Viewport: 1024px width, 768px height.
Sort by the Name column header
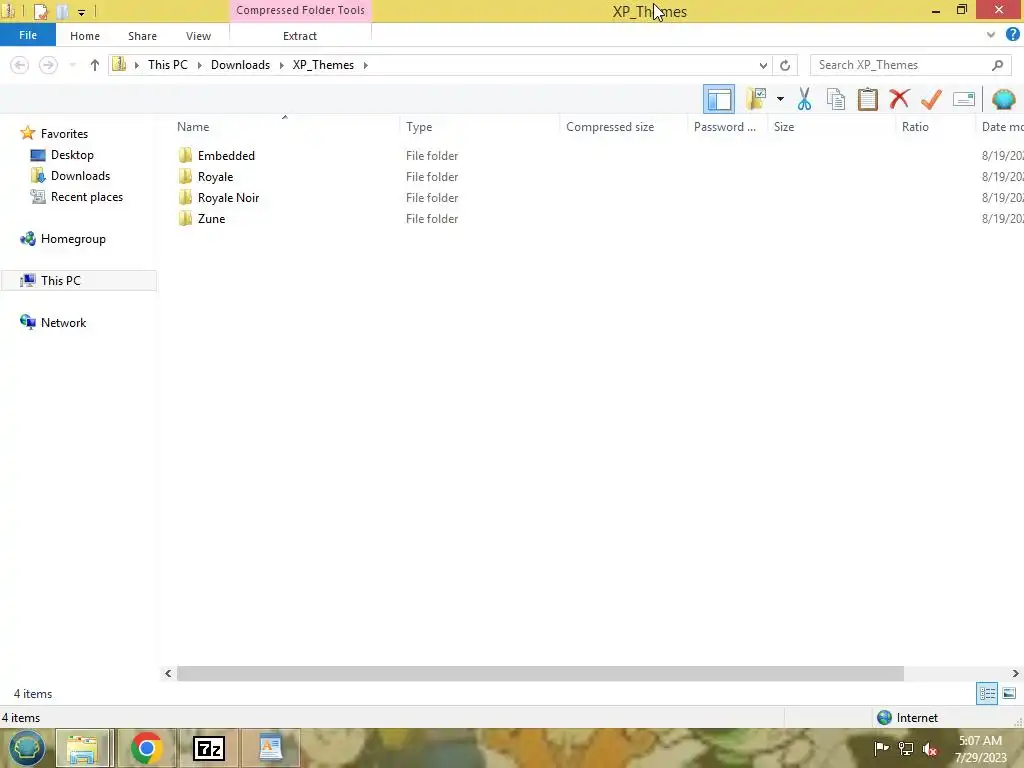(193, 127)
